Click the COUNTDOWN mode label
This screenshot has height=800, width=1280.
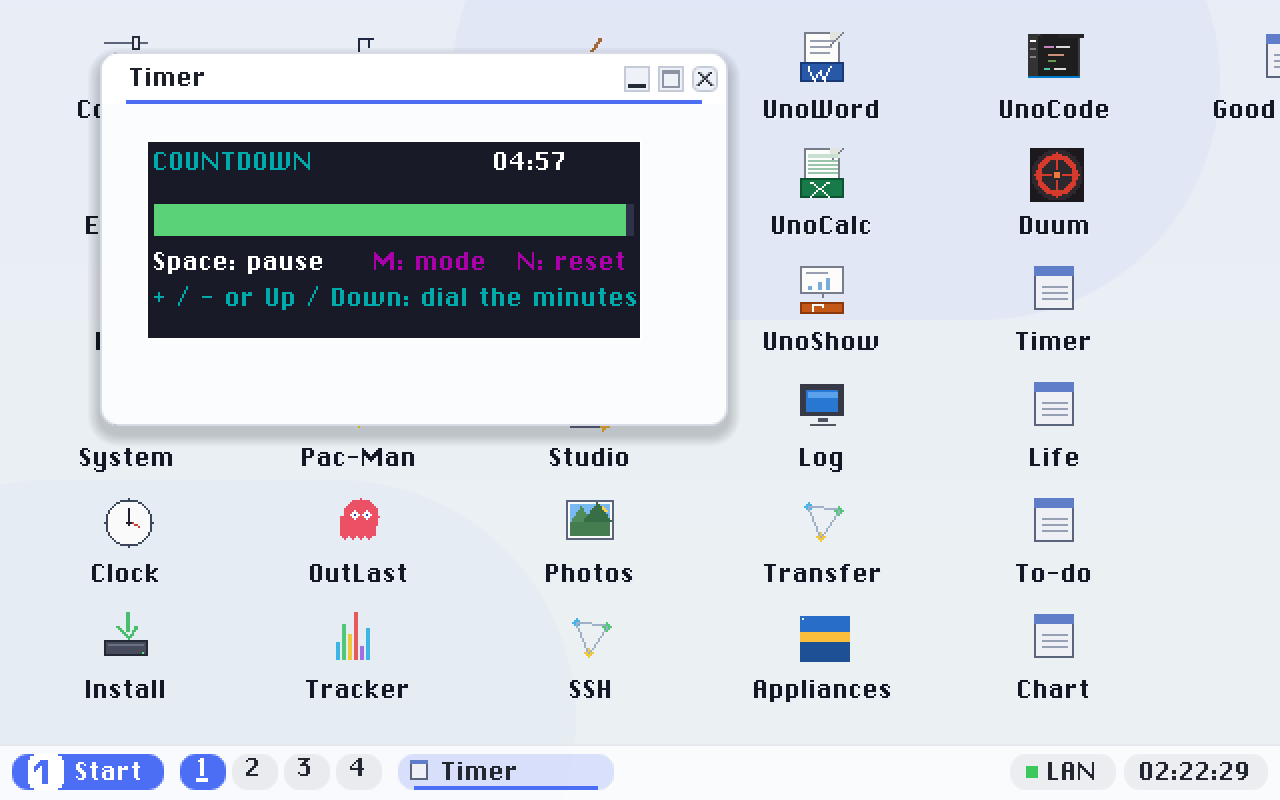click(232, 161)
